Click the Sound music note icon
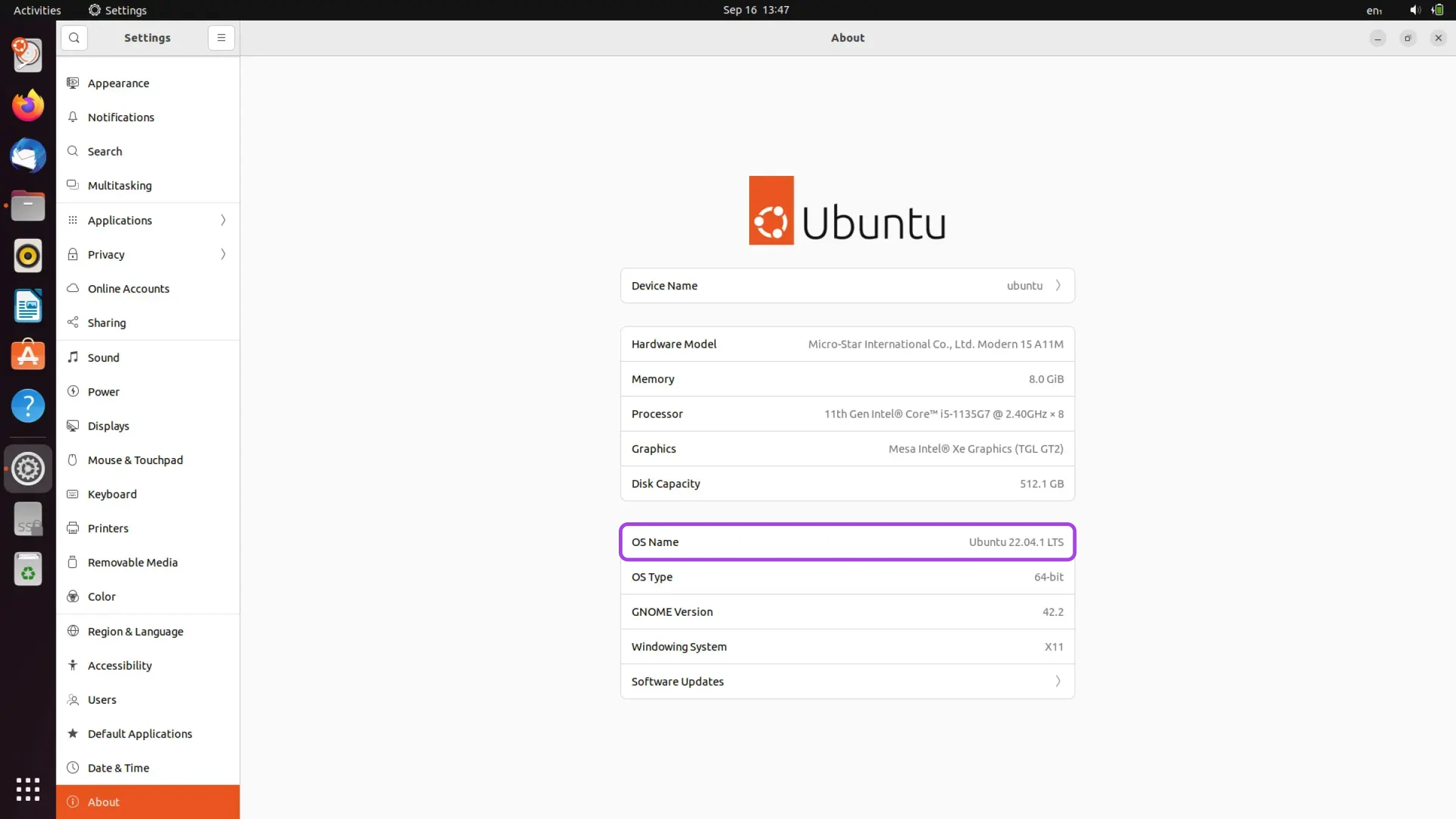This screenshot has height=819, width=1456. coord(73,357)
